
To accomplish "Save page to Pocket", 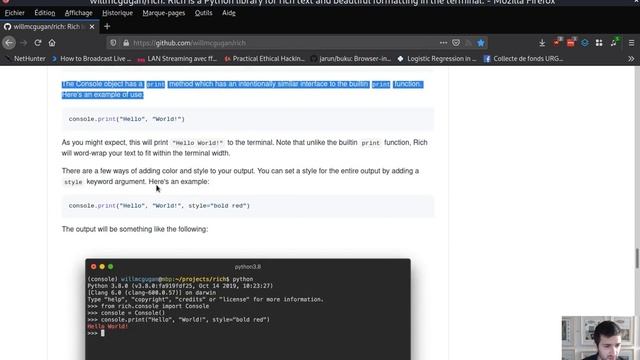I will pyautogui.click(x=456, y=42).
